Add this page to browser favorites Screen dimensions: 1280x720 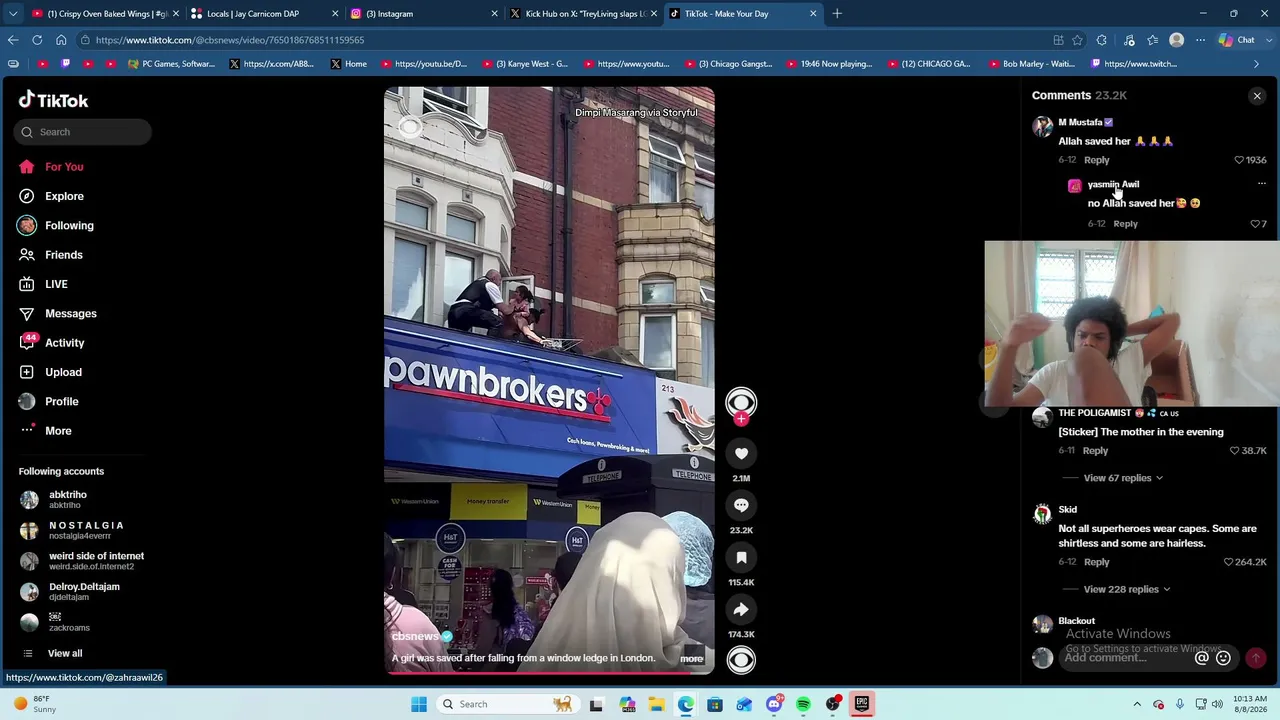pos(1077,40)
